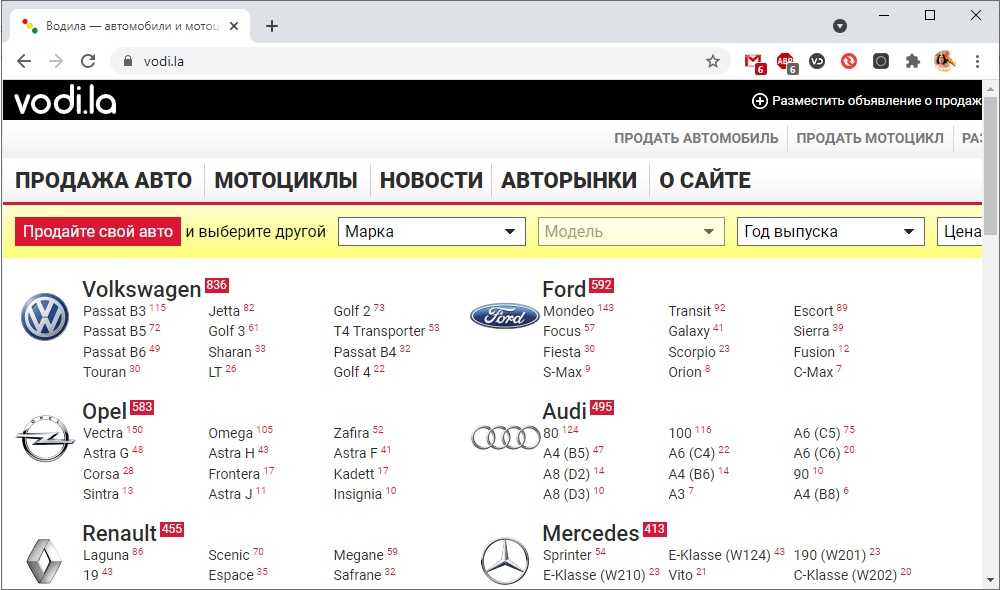The height and width of the screenshot is (590, 1000).
Task: Click the Volkswagen brand logo
Action: [45, 317]
